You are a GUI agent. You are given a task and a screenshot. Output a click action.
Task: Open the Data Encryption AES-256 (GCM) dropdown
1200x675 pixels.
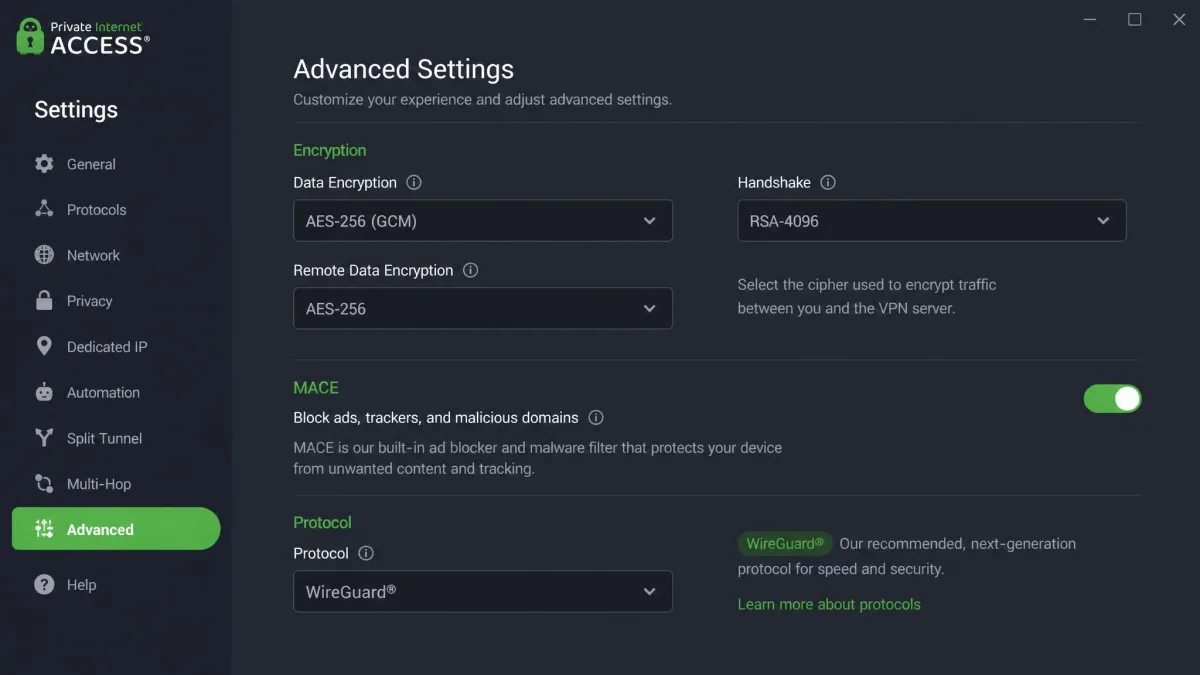coord(483,221)
